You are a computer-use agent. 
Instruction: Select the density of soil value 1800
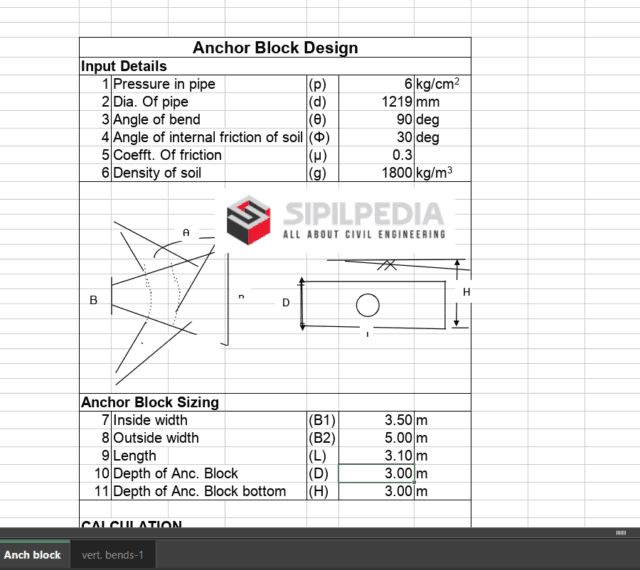[376, 173]
